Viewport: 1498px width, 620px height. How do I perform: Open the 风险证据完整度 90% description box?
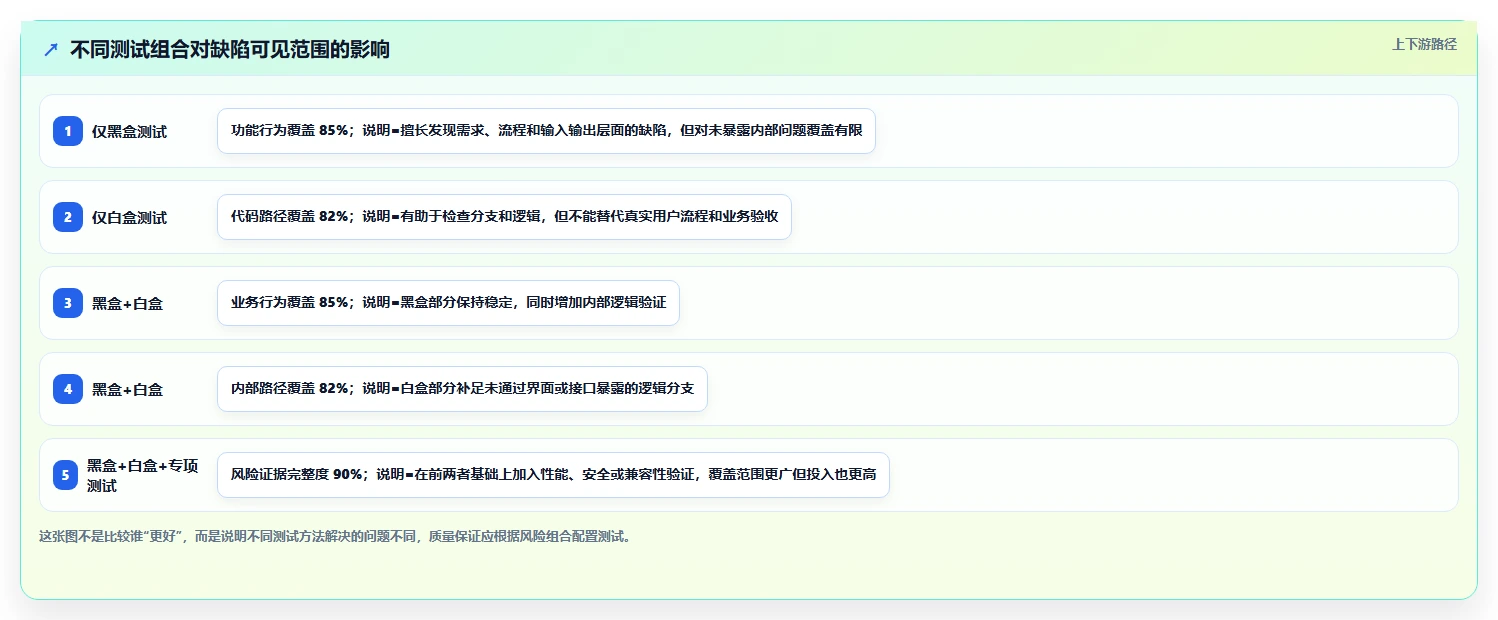tap(553, 475)
